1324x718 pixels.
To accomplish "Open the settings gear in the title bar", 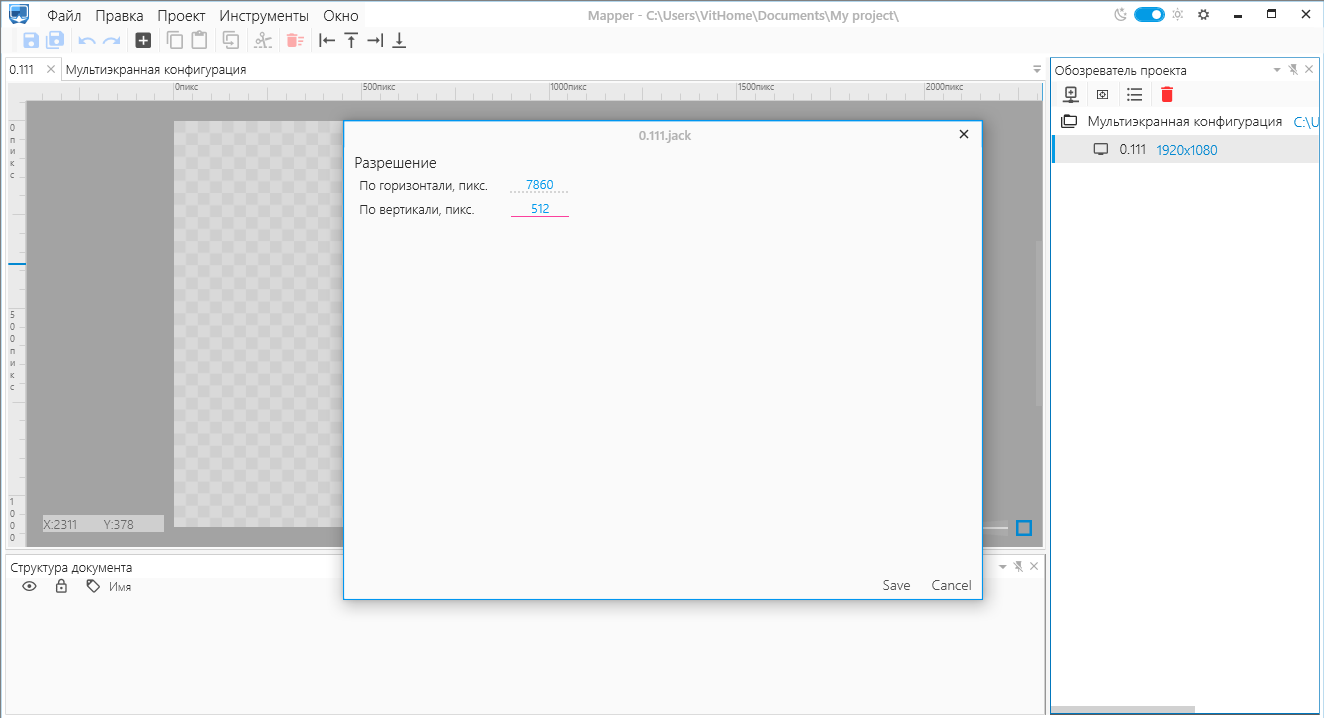I will pyautogui.click(x=1204, y=15).
